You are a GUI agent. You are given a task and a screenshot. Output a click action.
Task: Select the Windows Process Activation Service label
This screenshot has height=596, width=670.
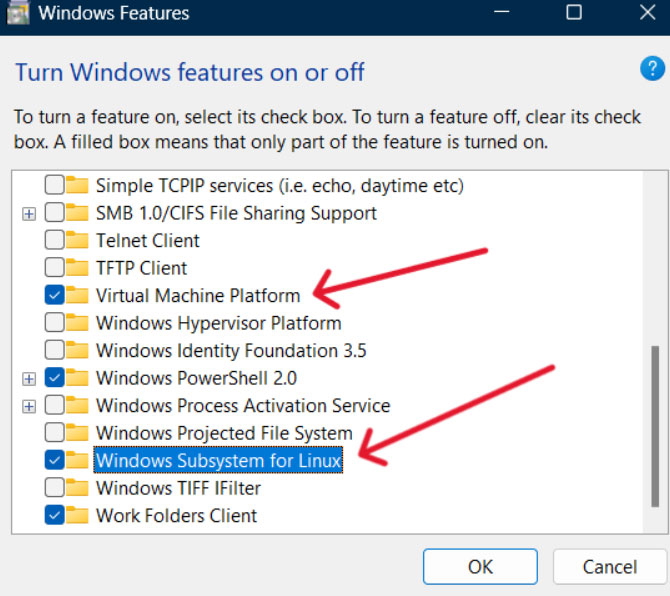coord(243,405)
